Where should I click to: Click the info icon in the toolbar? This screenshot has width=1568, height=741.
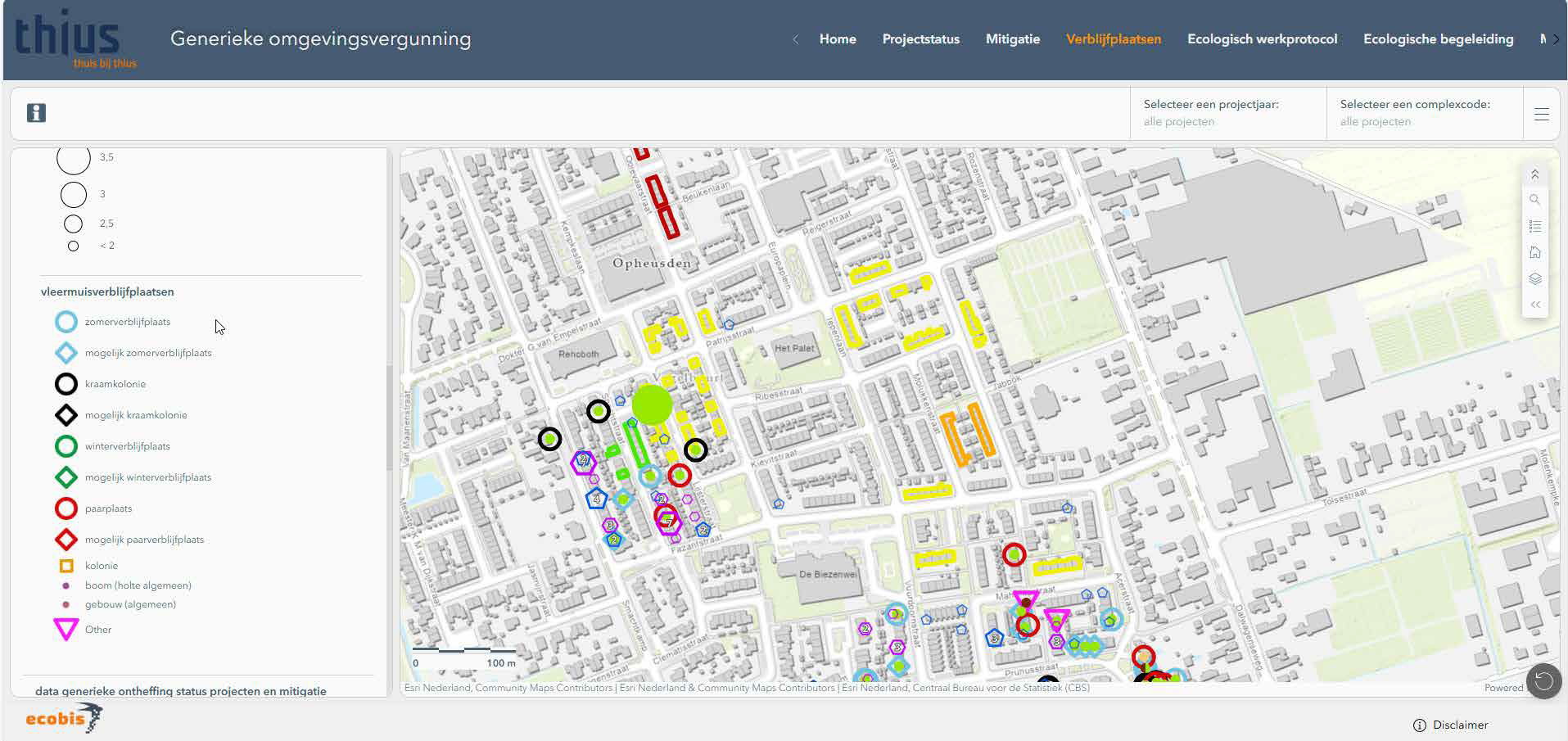(36, 113)
